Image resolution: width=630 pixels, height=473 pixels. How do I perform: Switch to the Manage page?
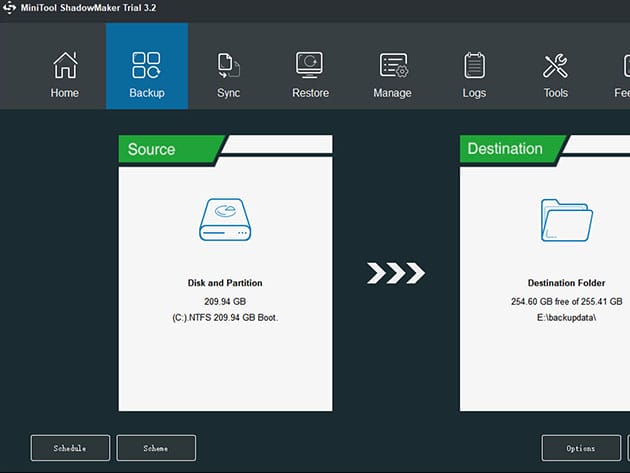tap(392, 75)
